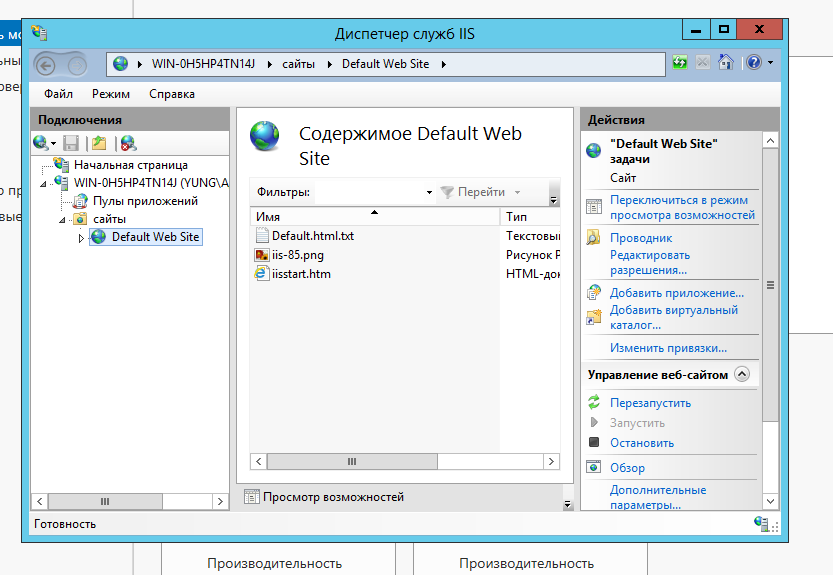Expand the Перейти dropdown arrow

point(517,192)
